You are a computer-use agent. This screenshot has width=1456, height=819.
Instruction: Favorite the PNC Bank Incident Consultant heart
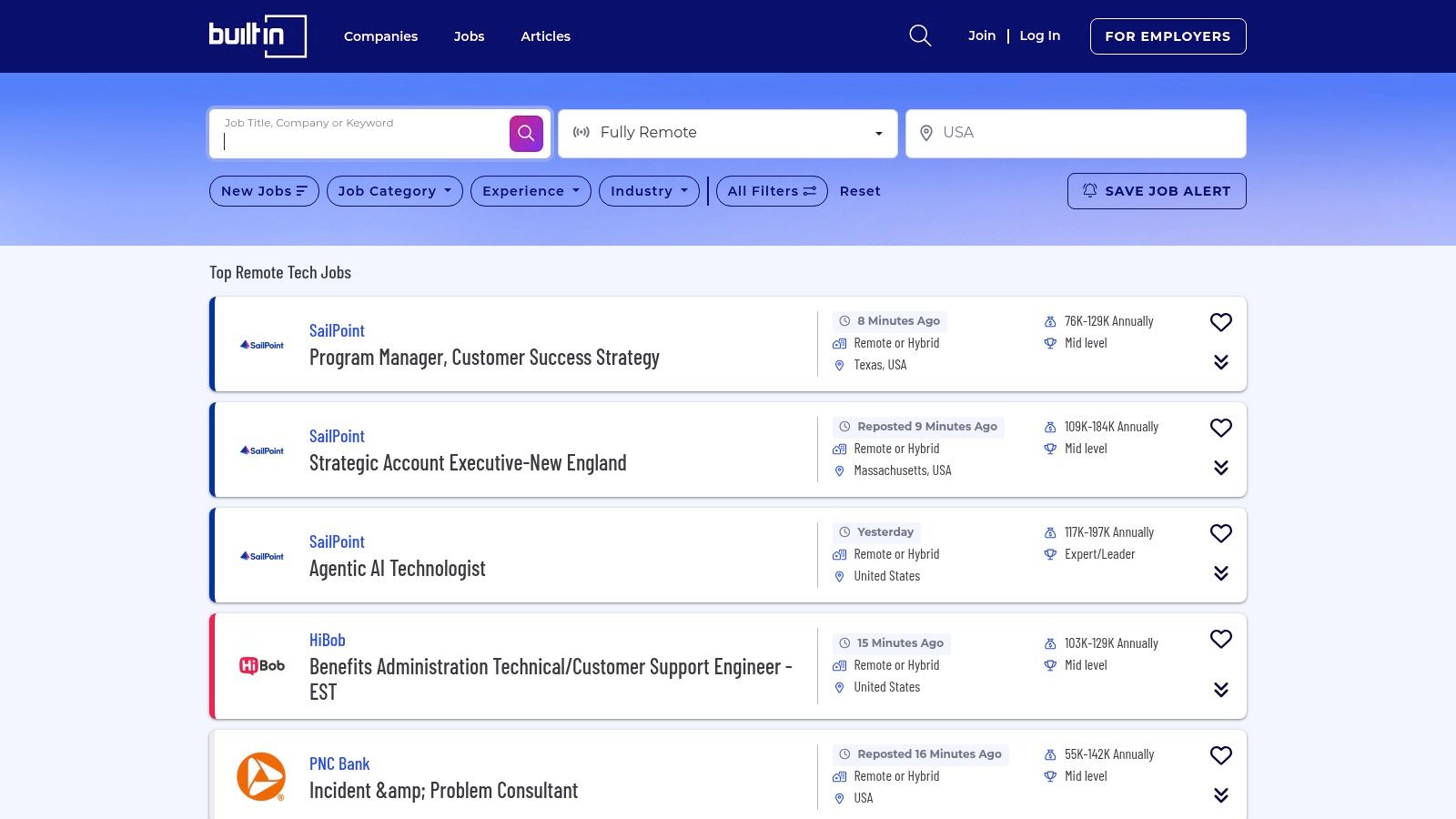[x=1221, y=755]
